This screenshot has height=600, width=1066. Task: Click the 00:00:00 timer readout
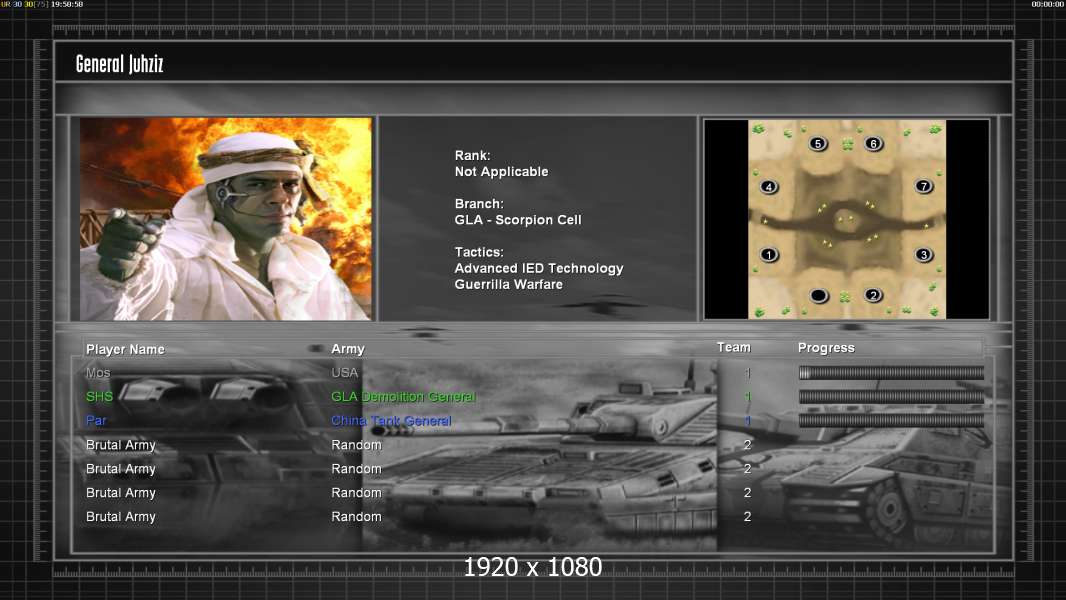[x=1048, y=4]
